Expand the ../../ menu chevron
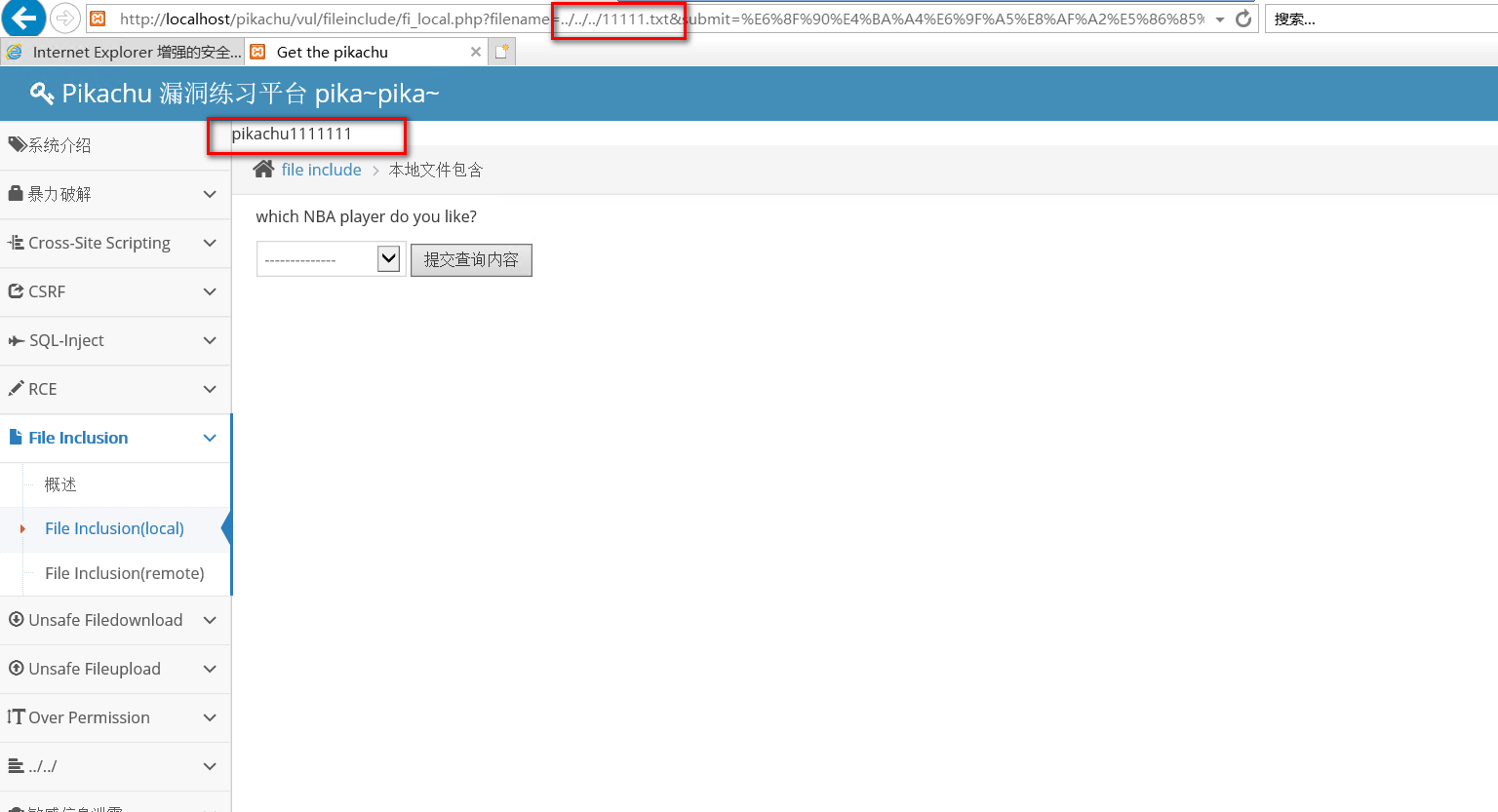 coord(210,766)
